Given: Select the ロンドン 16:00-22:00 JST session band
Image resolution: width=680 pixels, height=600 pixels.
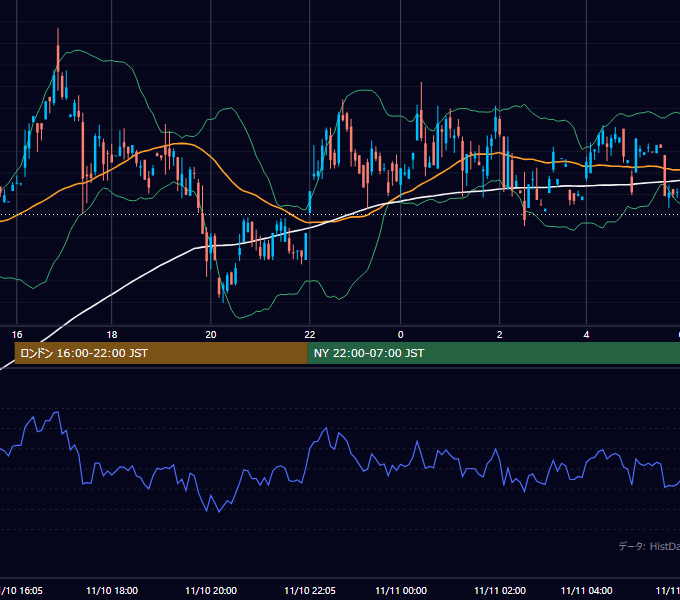Looking at the screenshot, I should click(161, 353).
